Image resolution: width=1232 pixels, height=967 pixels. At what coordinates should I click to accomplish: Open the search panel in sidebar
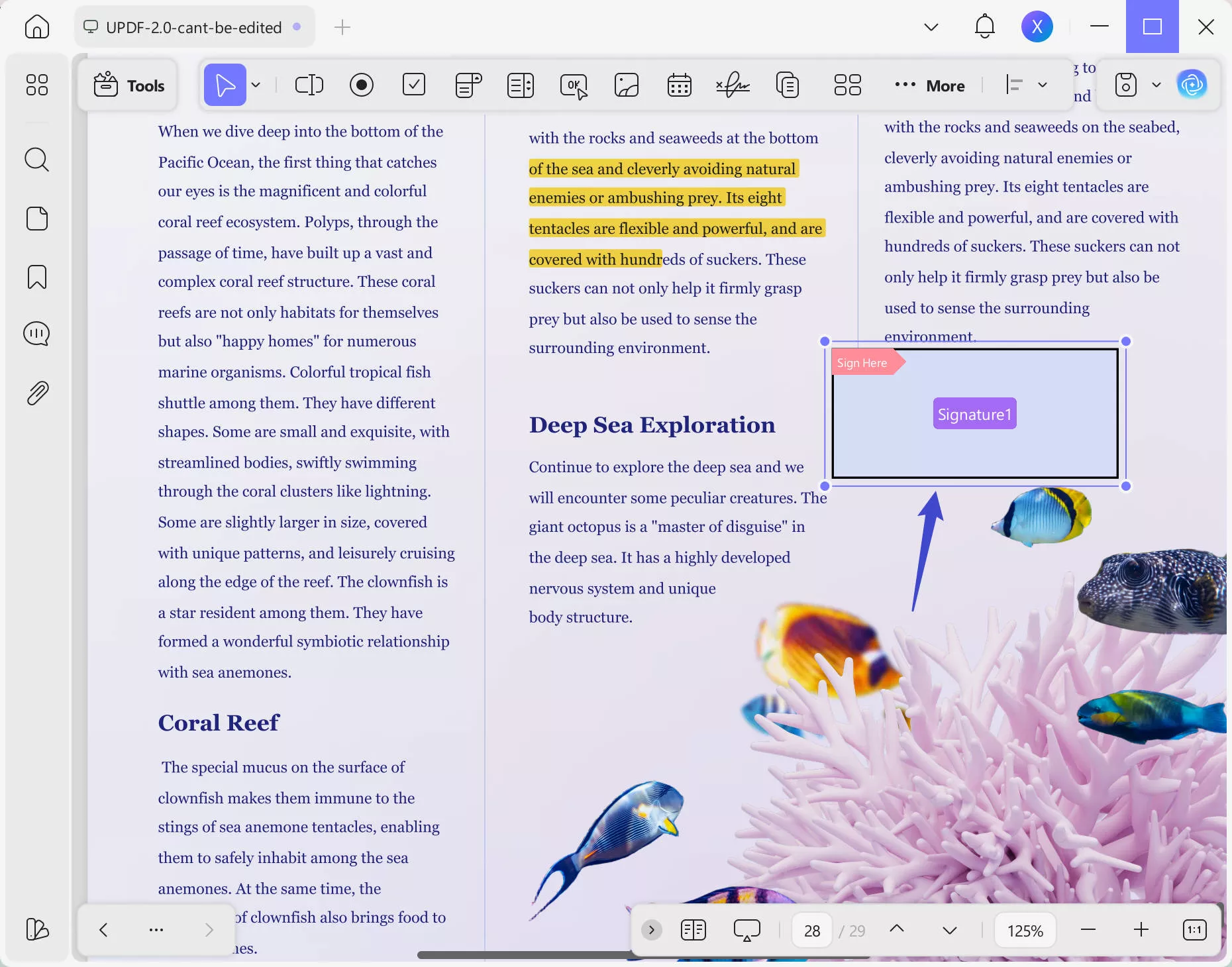[x=37, y=160]
